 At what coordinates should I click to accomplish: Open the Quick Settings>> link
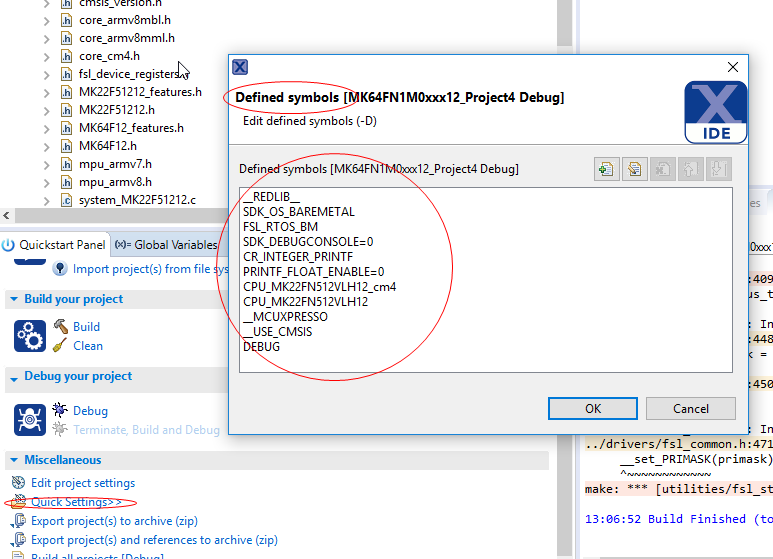pos(76,502)
